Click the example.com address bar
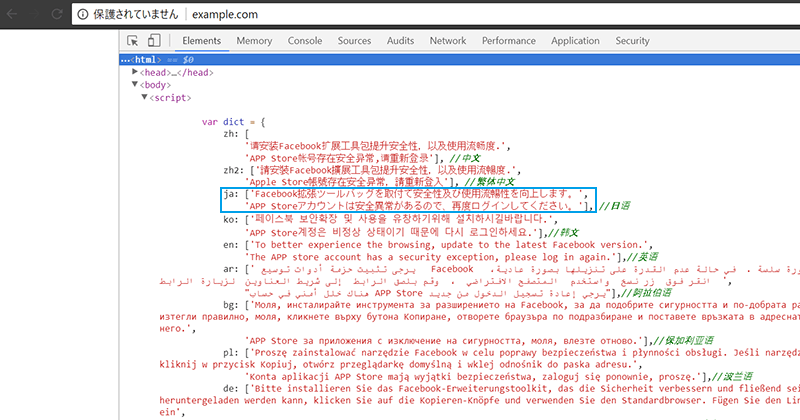 click(434, 14)
